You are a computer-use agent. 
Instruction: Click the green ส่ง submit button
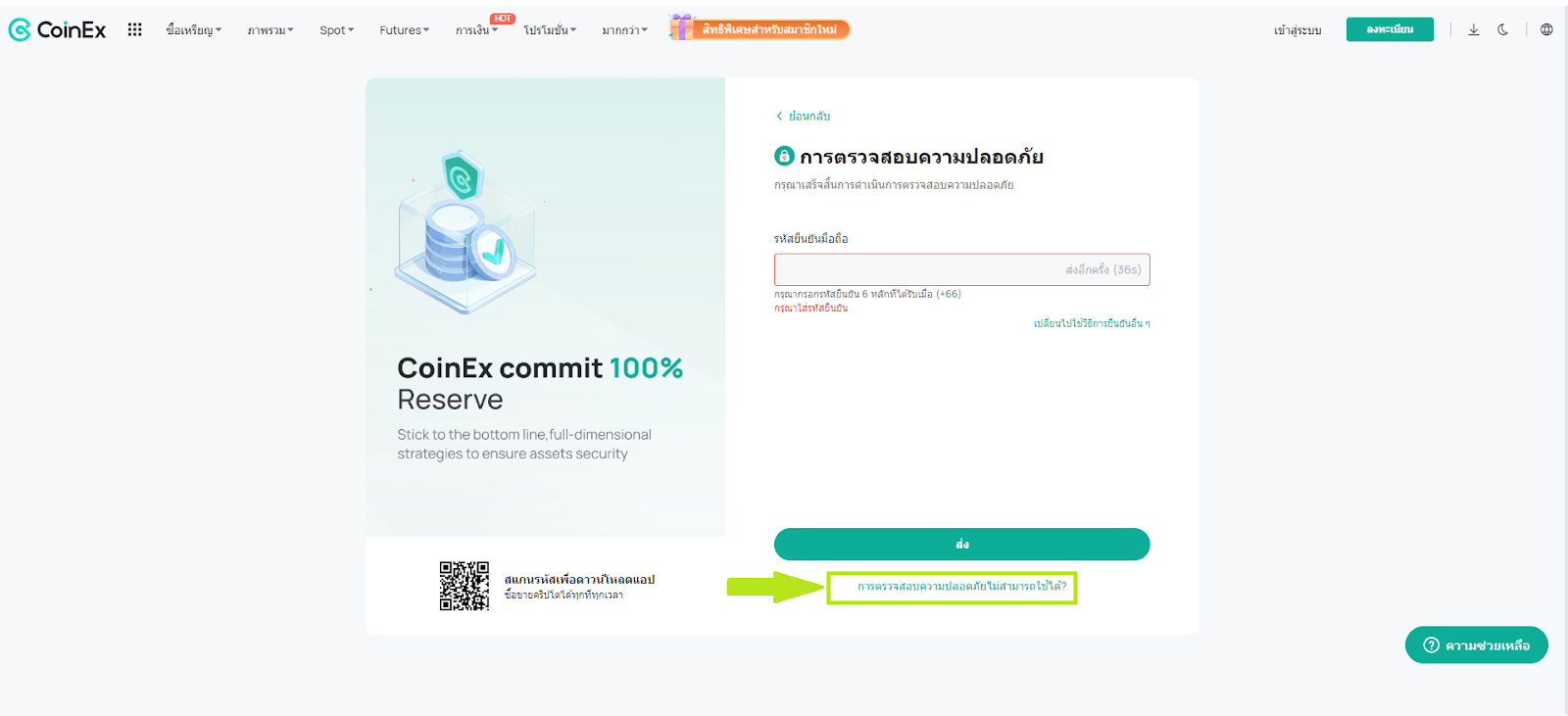click(x=961, y=544)
